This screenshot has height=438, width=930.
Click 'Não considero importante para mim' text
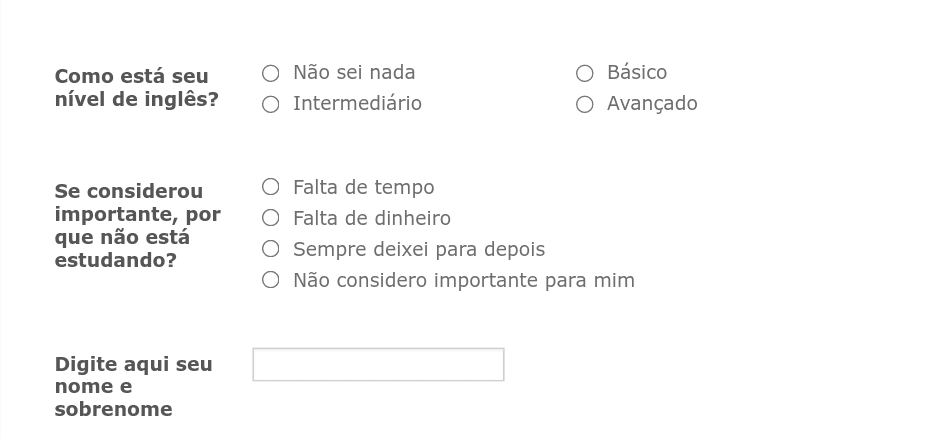464,280
